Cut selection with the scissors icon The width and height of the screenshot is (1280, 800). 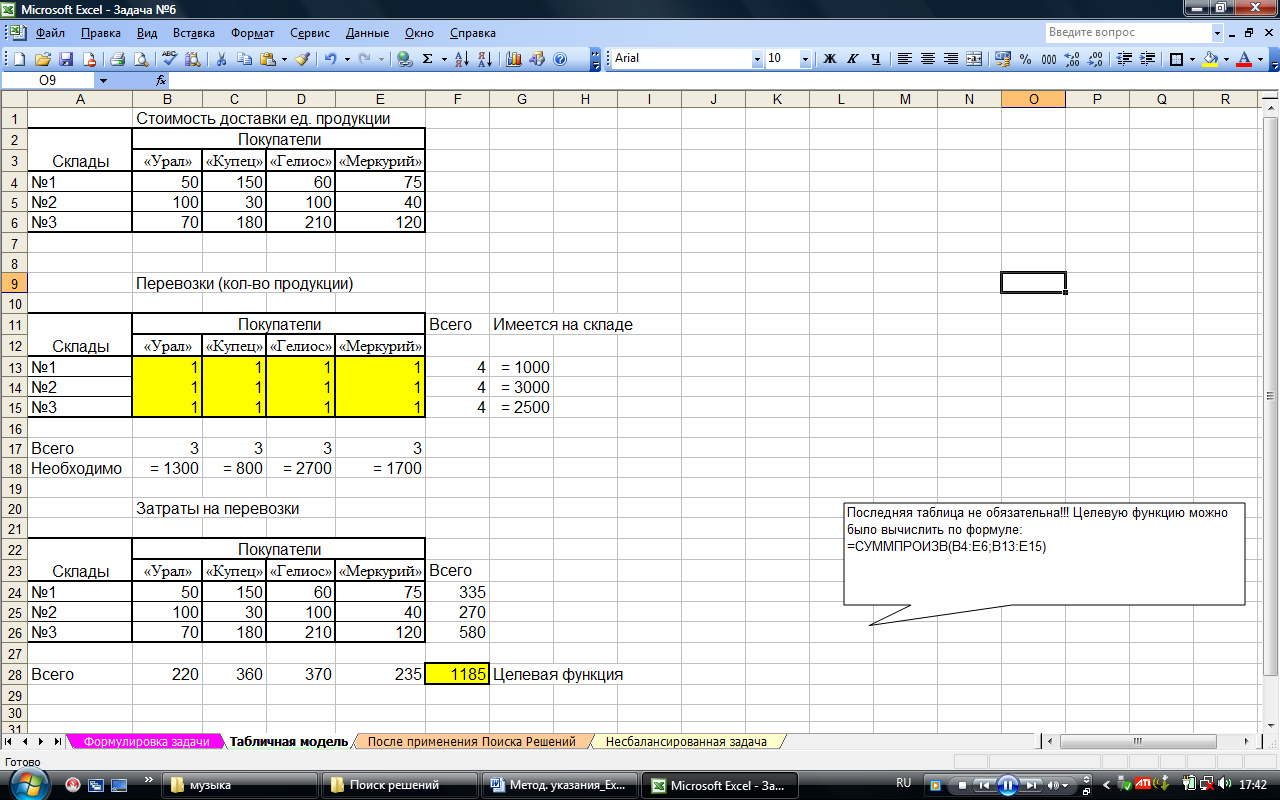click(221, 59)
